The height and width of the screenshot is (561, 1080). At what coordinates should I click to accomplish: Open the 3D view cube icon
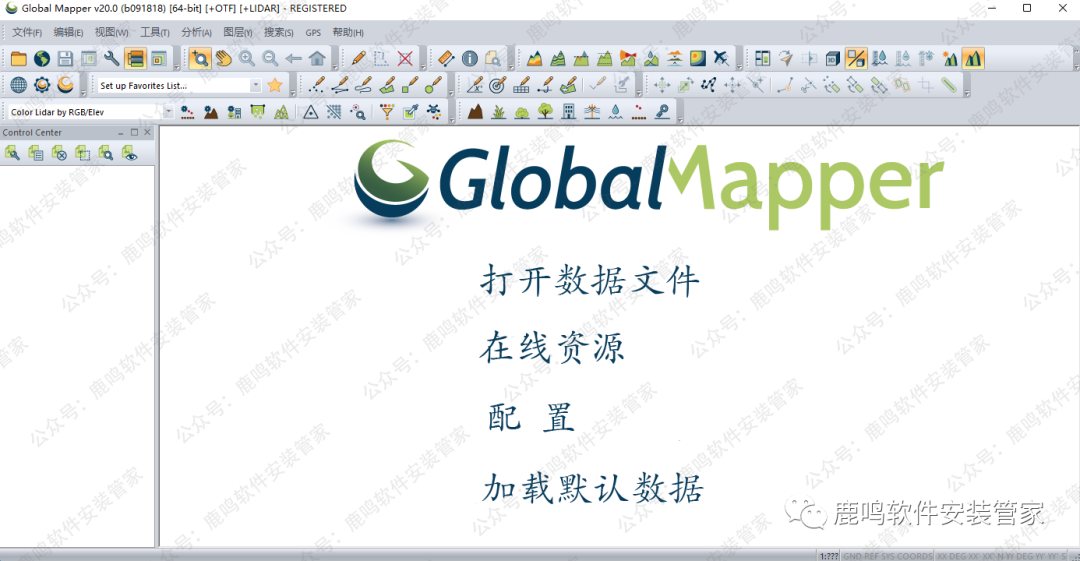click(832, 59)
